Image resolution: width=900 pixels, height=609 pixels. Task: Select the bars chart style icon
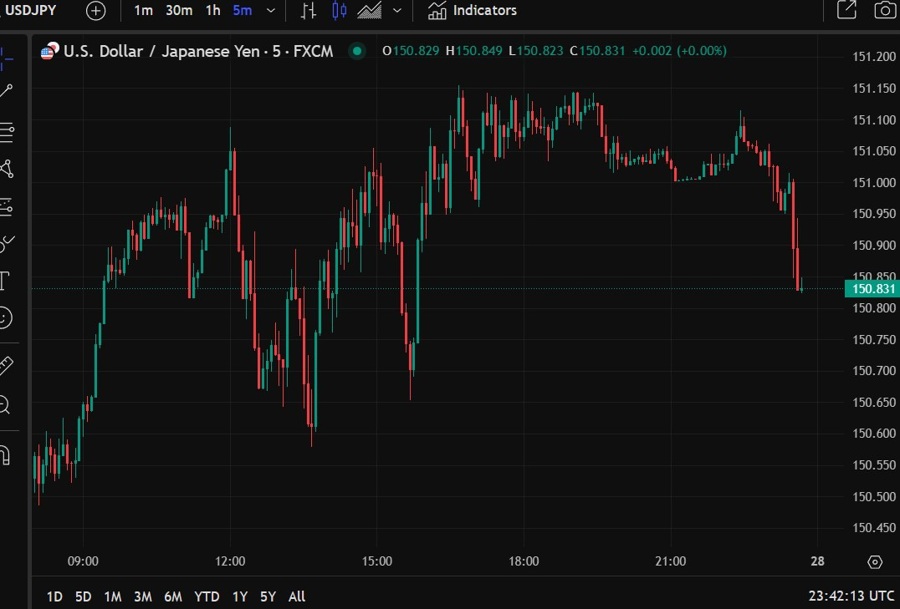coord(309,10)
